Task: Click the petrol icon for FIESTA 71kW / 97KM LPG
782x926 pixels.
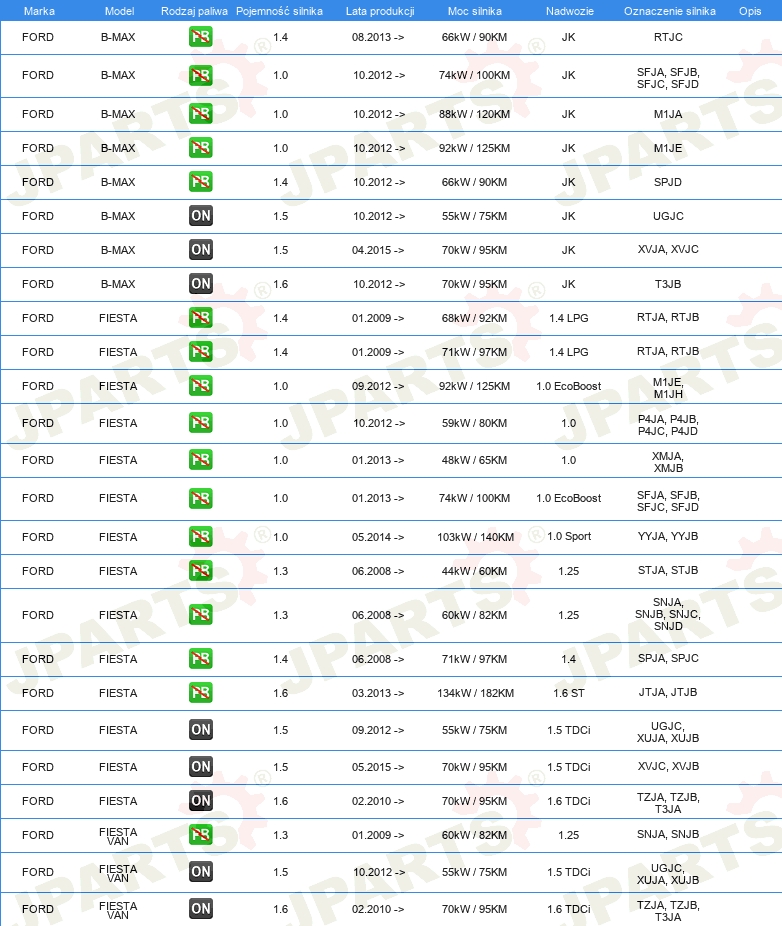Action: [201, 352]
